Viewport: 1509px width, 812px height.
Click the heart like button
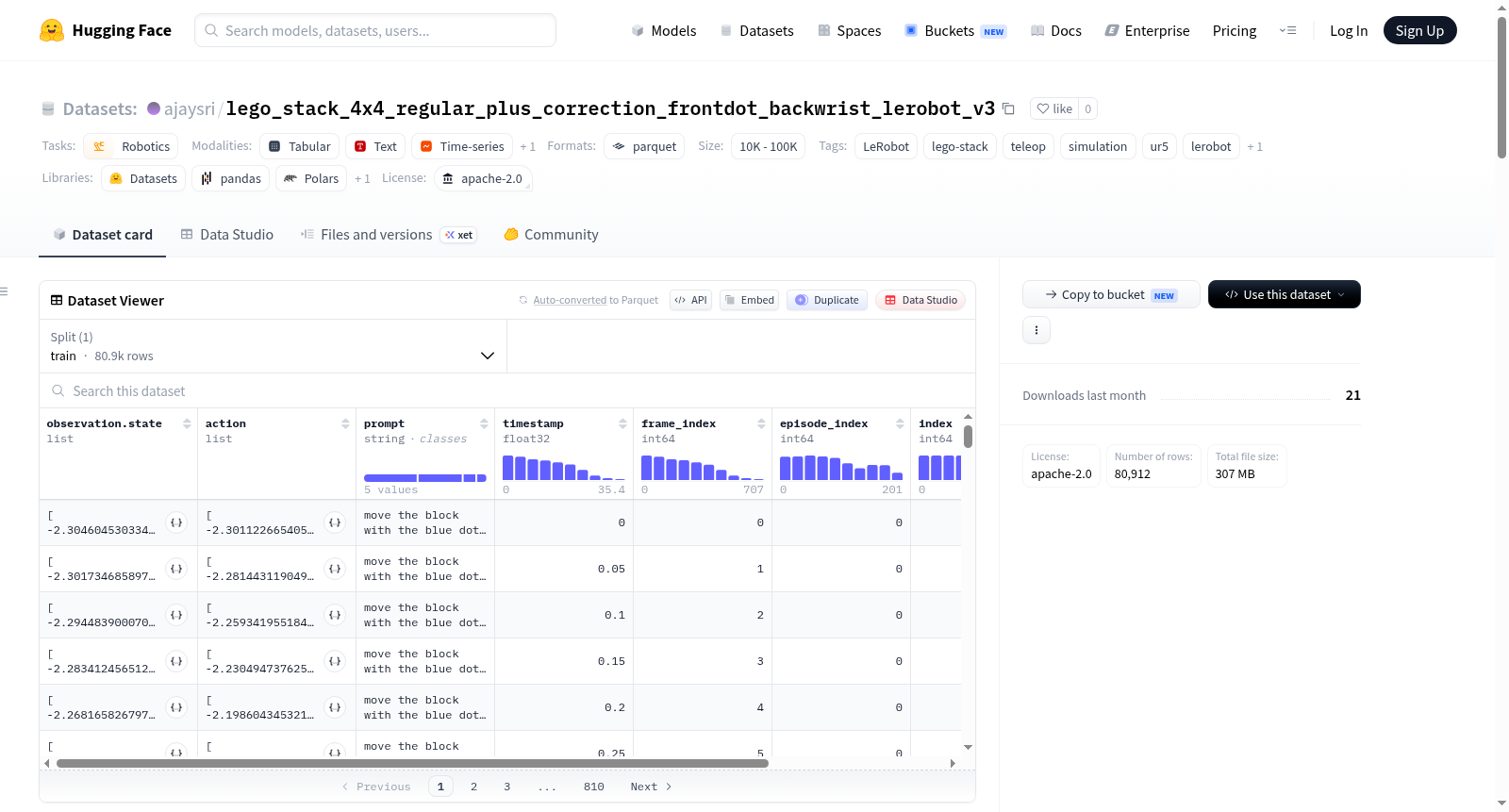click(1054, 108)
